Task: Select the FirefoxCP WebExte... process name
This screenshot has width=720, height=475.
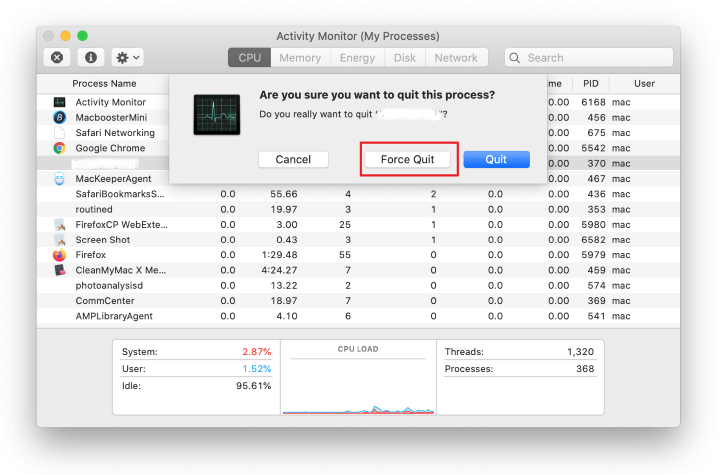Action: pos(122,225)
